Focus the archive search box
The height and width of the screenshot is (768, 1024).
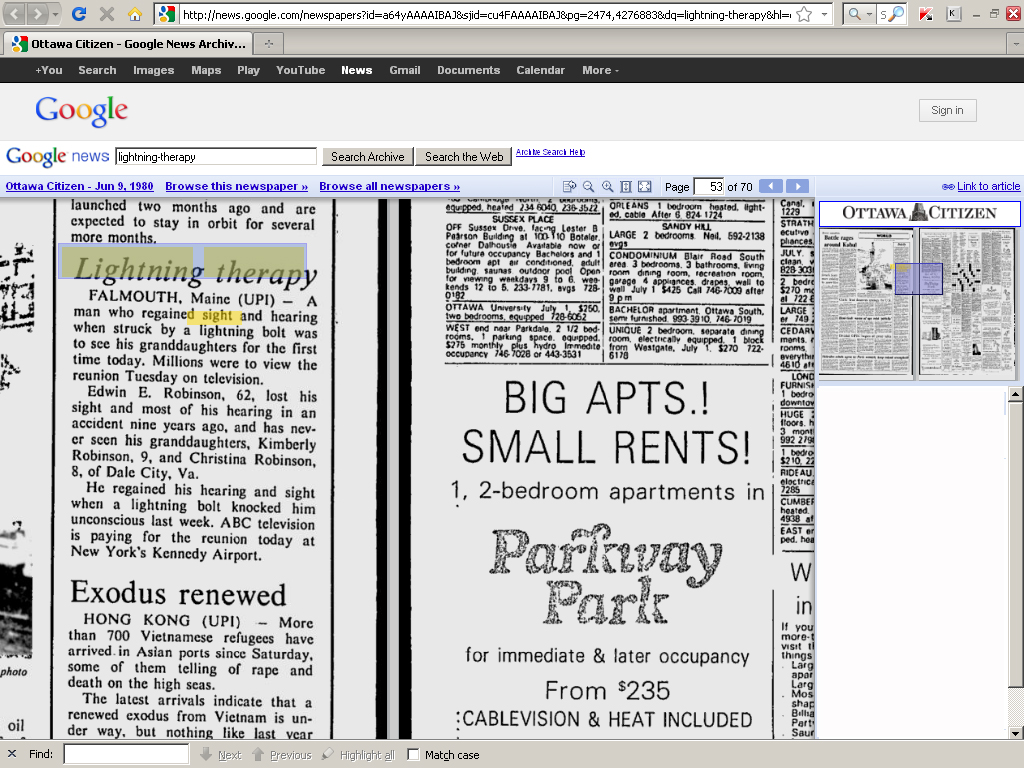(216, 157)
